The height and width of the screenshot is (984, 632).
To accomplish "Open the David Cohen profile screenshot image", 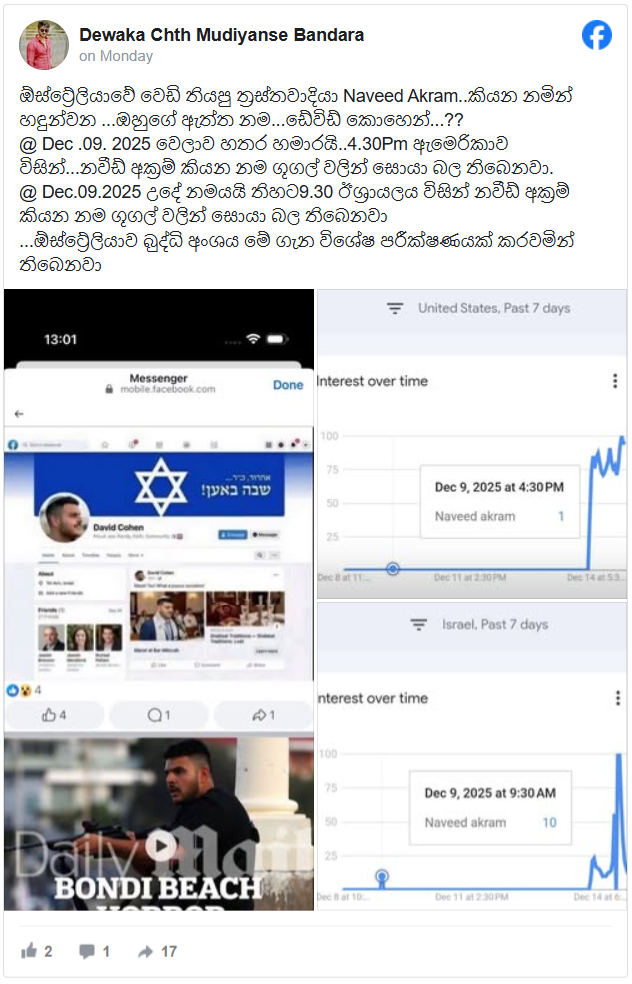I will tap(159, 554).
